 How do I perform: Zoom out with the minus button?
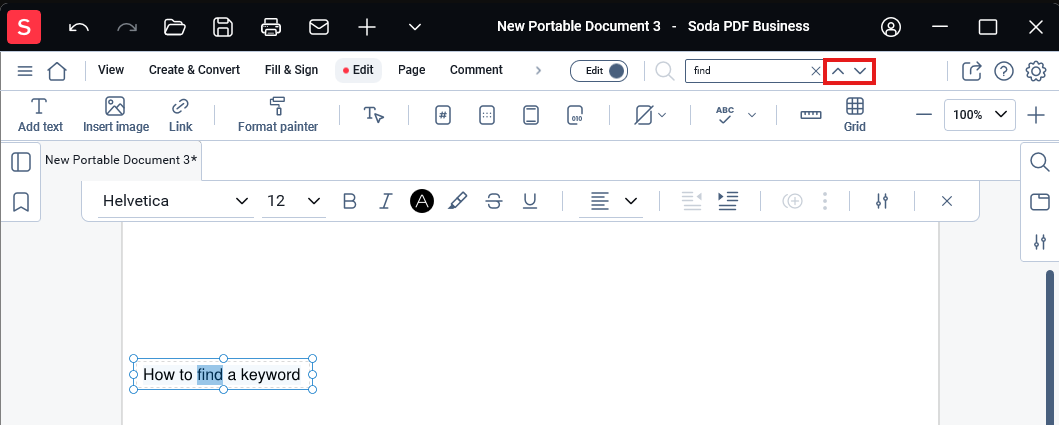[x=924, y=115]
